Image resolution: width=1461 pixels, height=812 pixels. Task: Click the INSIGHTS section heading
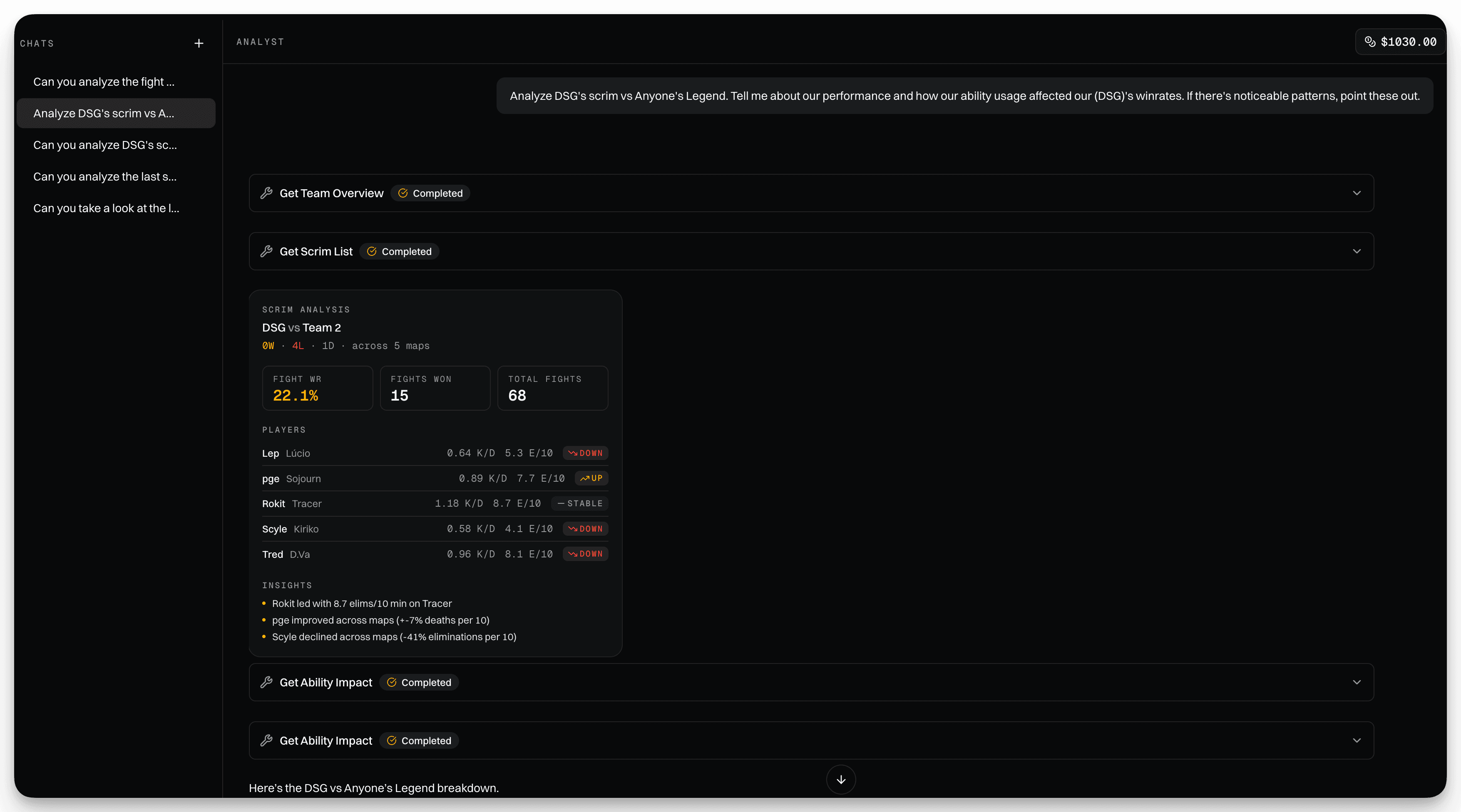tap(287, 585)
